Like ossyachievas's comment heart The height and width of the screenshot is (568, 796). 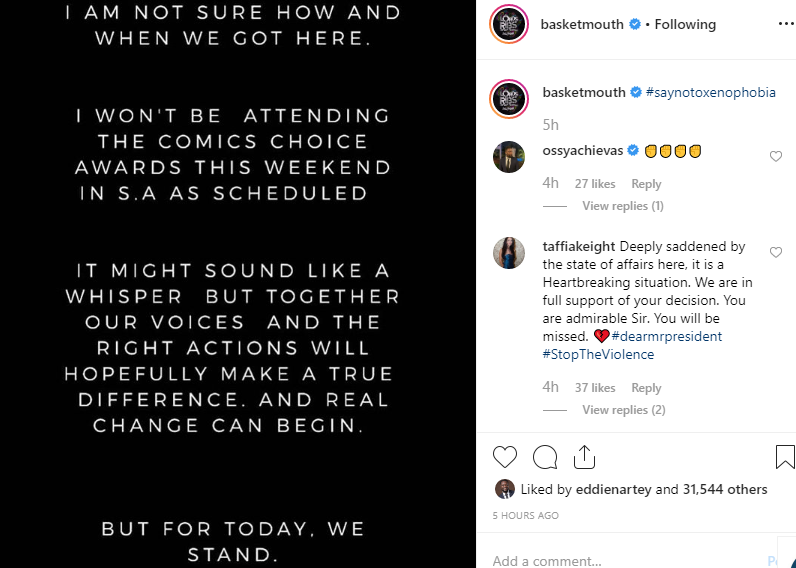pos(776,157)
